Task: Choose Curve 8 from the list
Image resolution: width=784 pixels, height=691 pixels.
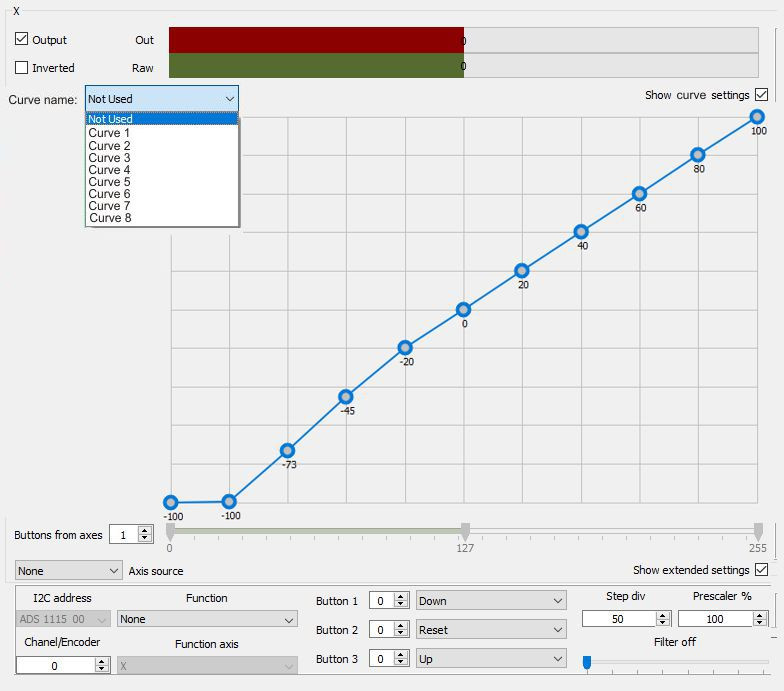Action: [162, 218]
